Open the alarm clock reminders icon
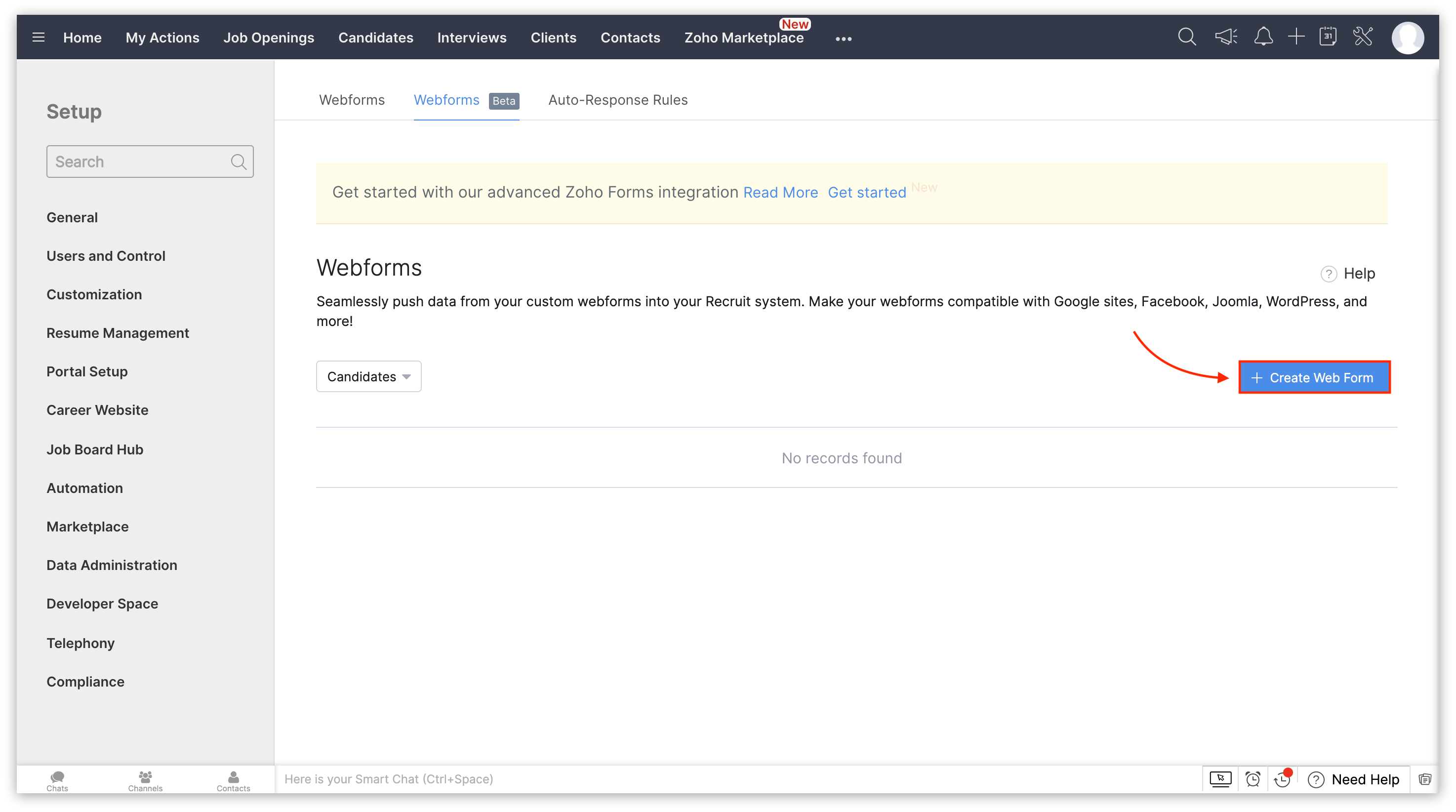The height and width of the screenshot is (812, 1456). 1253,779
